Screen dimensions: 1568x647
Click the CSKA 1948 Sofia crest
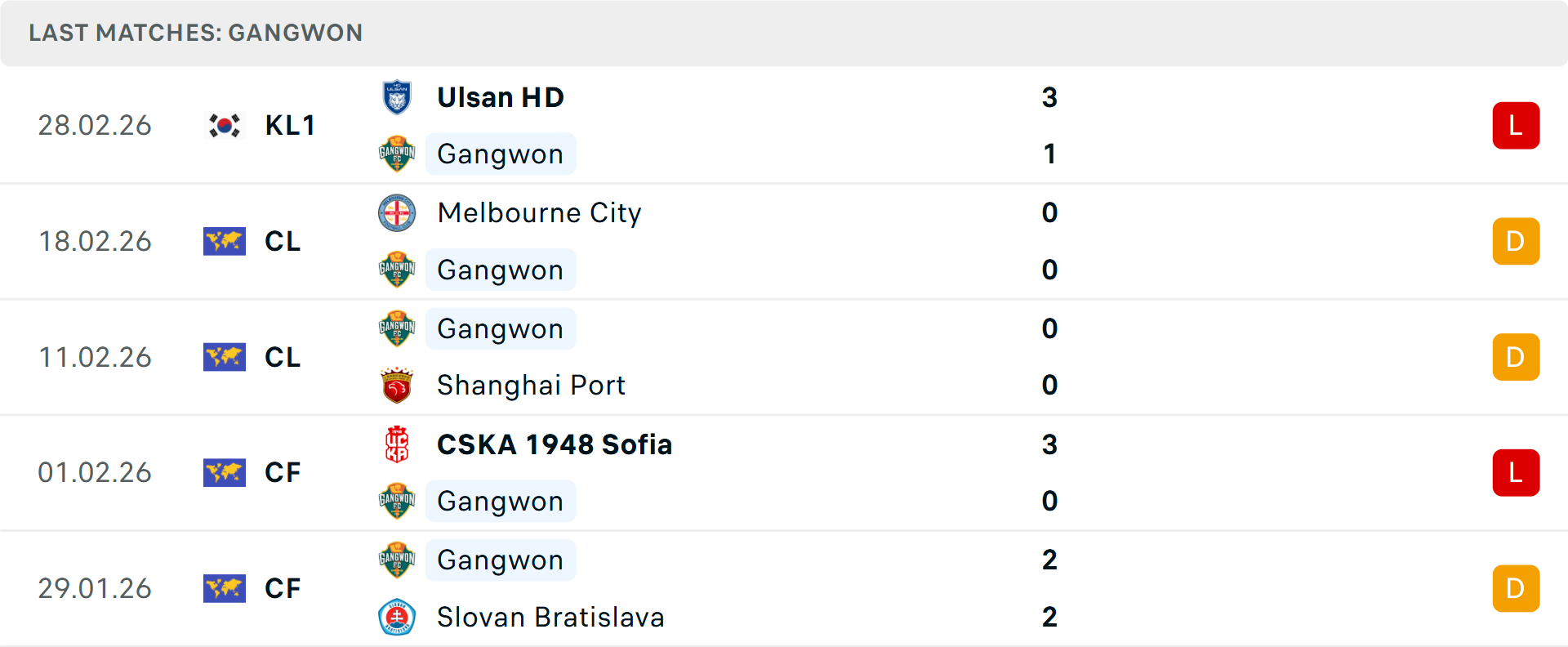tap(397, 444)
